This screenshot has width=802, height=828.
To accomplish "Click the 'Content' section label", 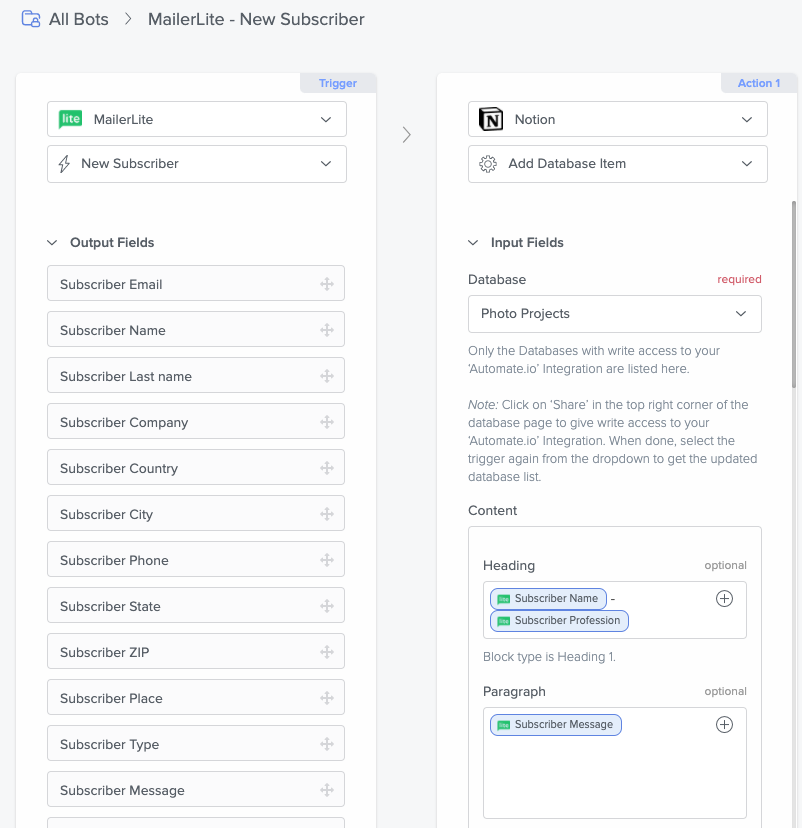I will pos(493,511).
